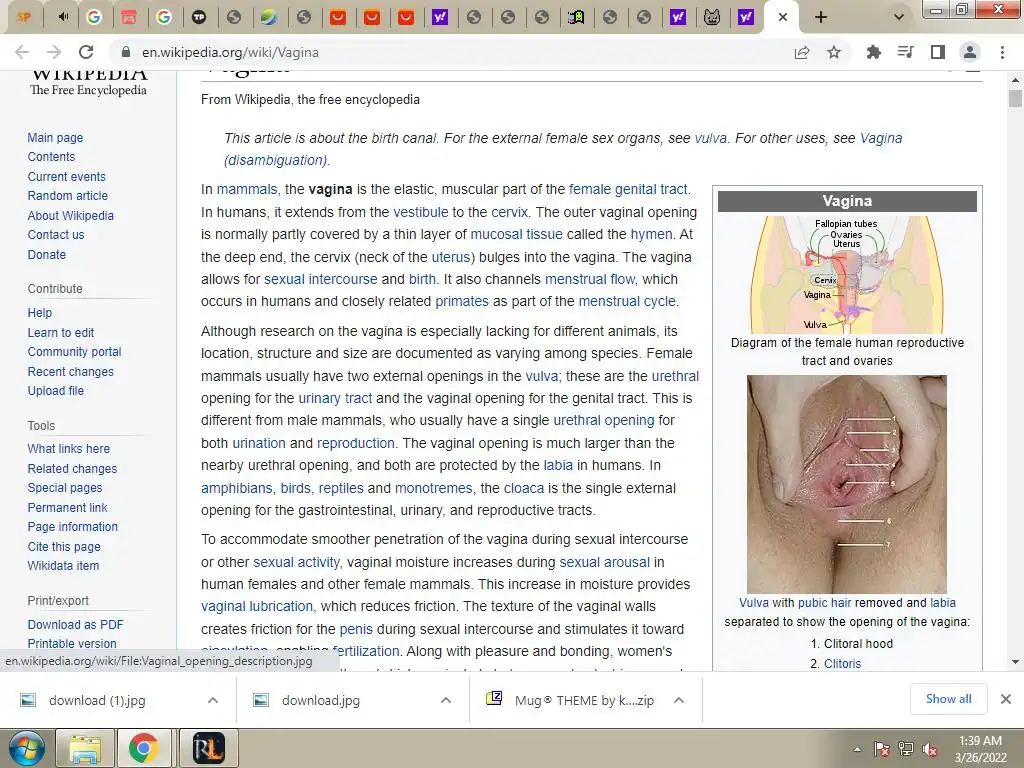The height and width of the screenshot is (768, 1024).
Task: Open the Recent changes link
Action: [71, 372]
